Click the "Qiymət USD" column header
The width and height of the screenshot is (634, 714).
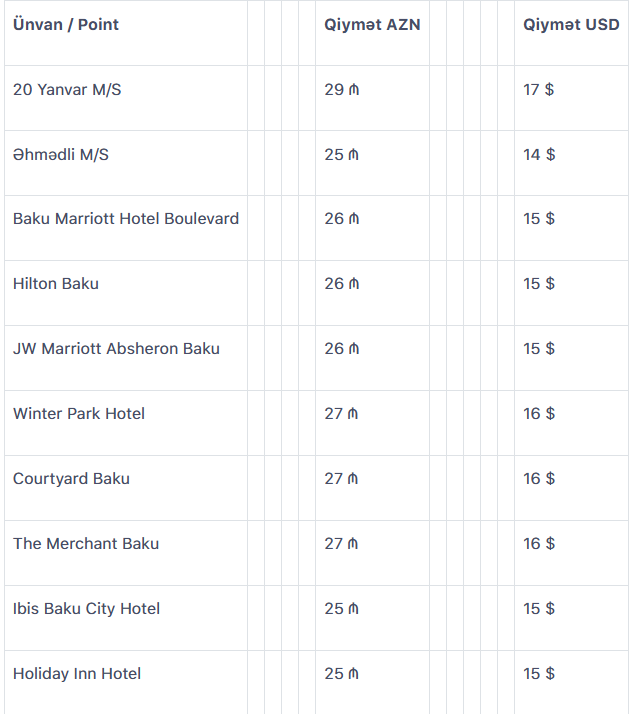coord(571,25)
